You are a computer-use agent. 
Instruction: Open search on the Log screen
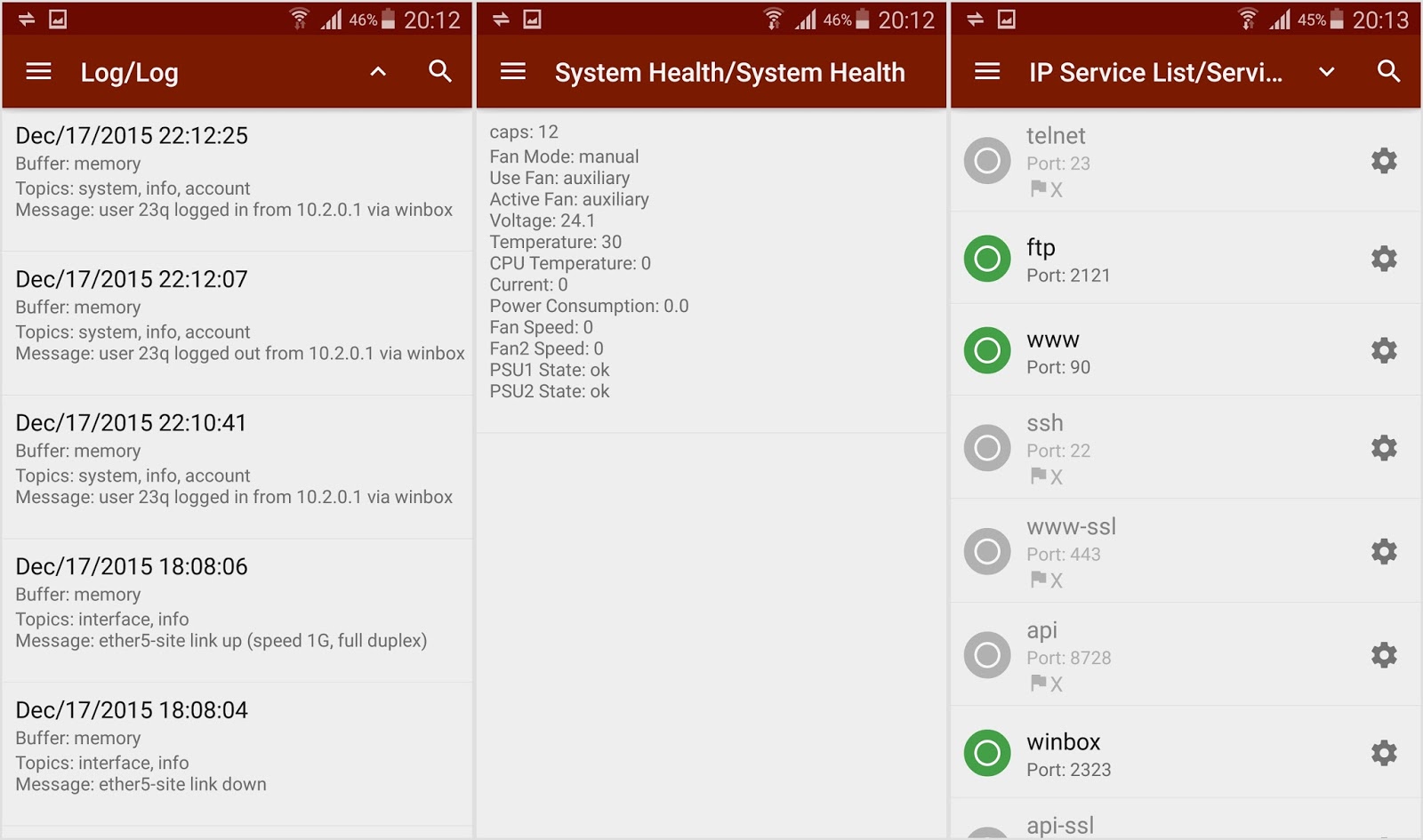tap(440, 71)
